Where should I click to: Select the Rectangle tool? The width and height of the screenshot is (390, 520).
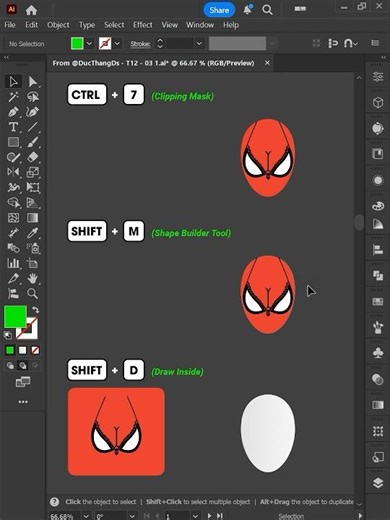(13, 142)
